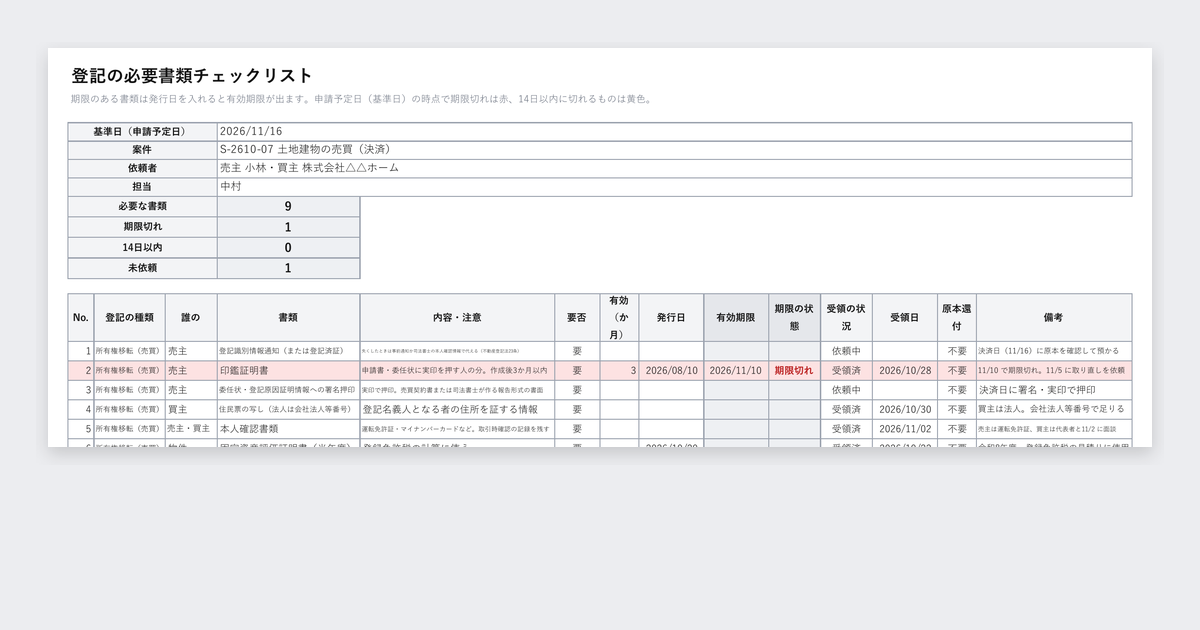Select the 住民票の写し document cell
The height and width of the screenshot is (630, 1200).
pyautogui.click(x=288, y=409)
